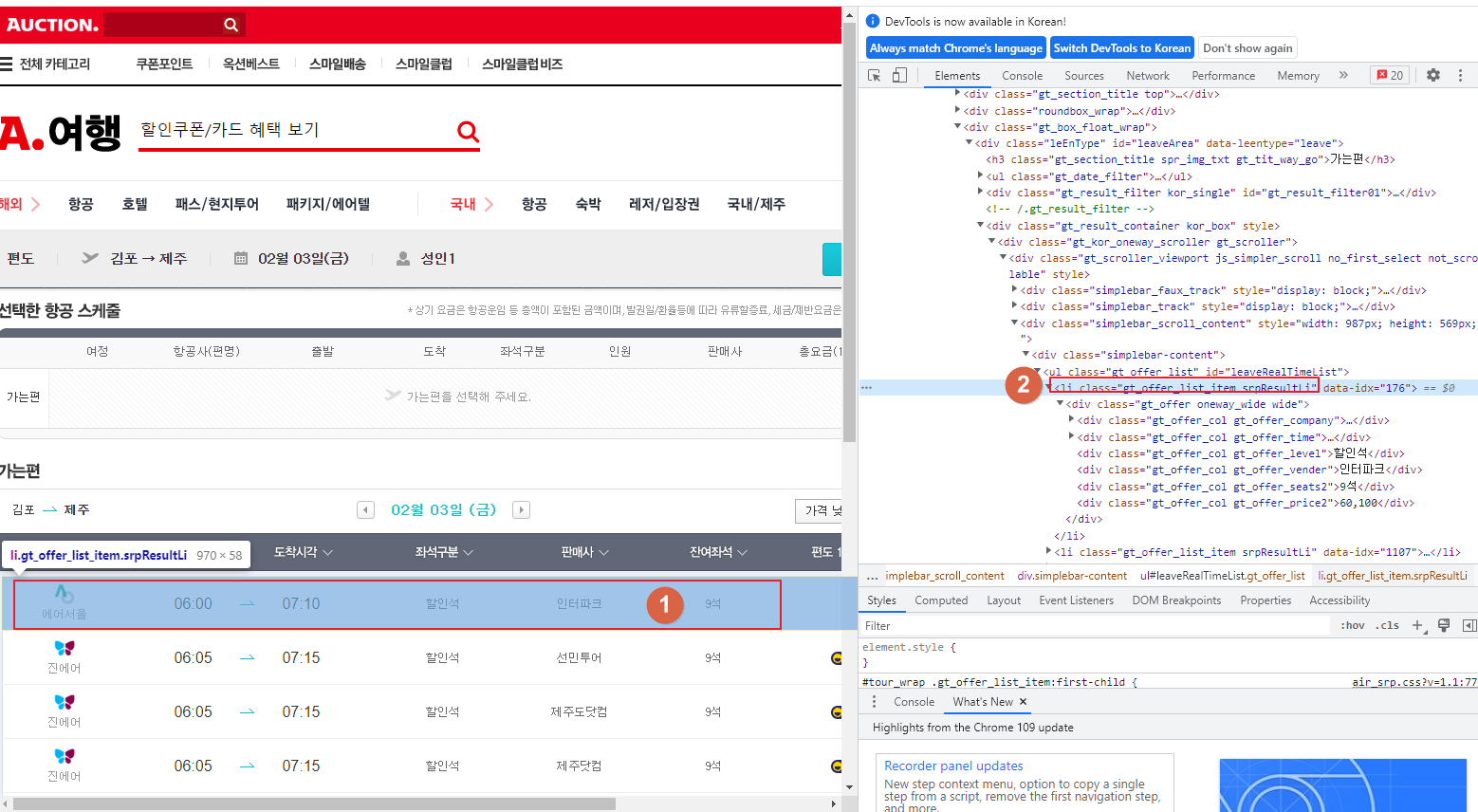Click the red error count badge showing 20
This screenshot has height=812, width=1478.
pos(1391,75)
